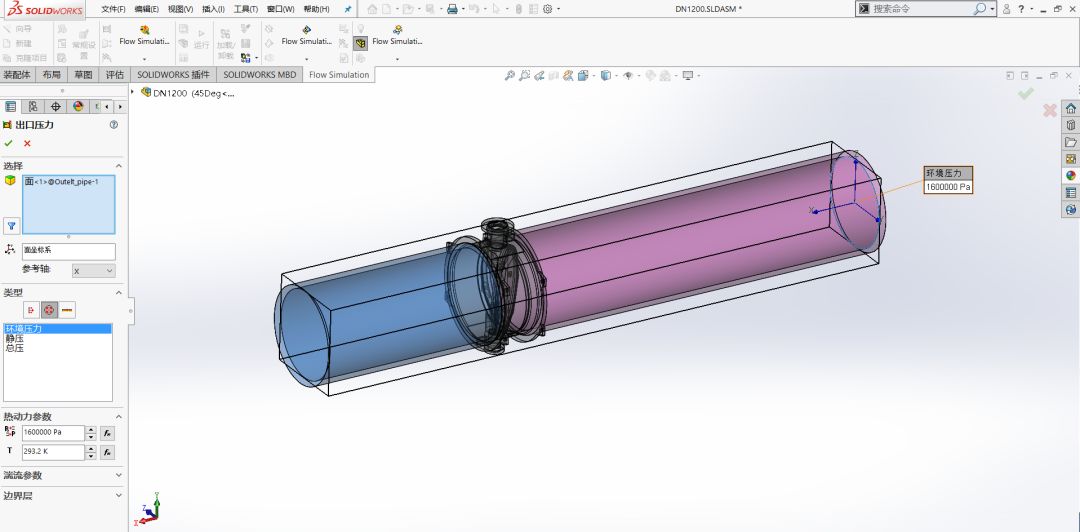Click the print icon in the toolbar
Image resolution: width=1080 pixels, height=532 pixels.
tap(453, 9)
